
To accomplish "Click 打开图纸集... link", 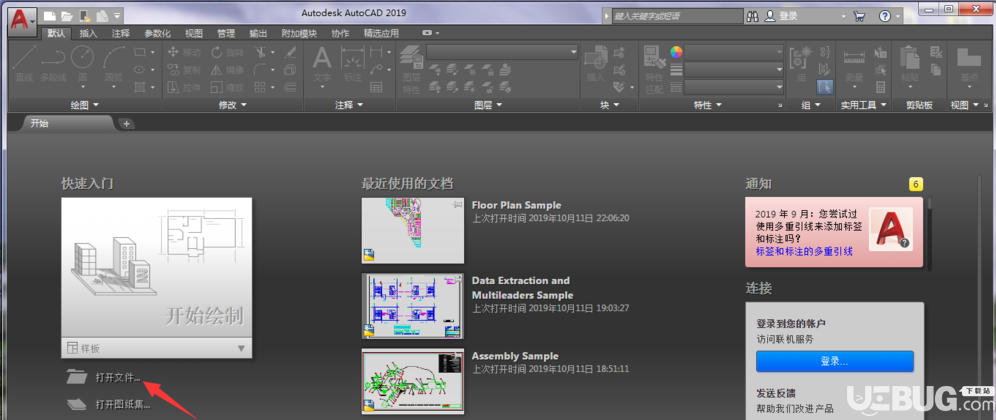I will click(x=123, y=404).
